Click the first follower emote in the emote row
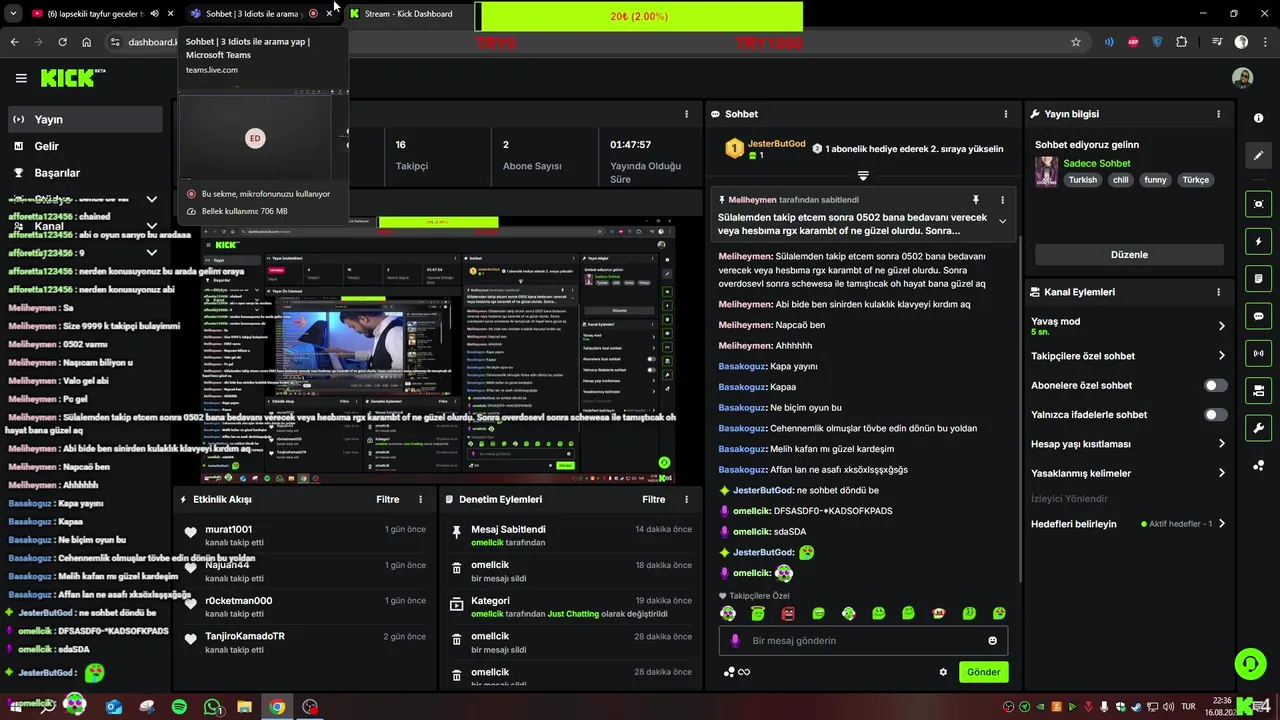The width and height of the screenshot is (1280, 720). tap(728, 613)
